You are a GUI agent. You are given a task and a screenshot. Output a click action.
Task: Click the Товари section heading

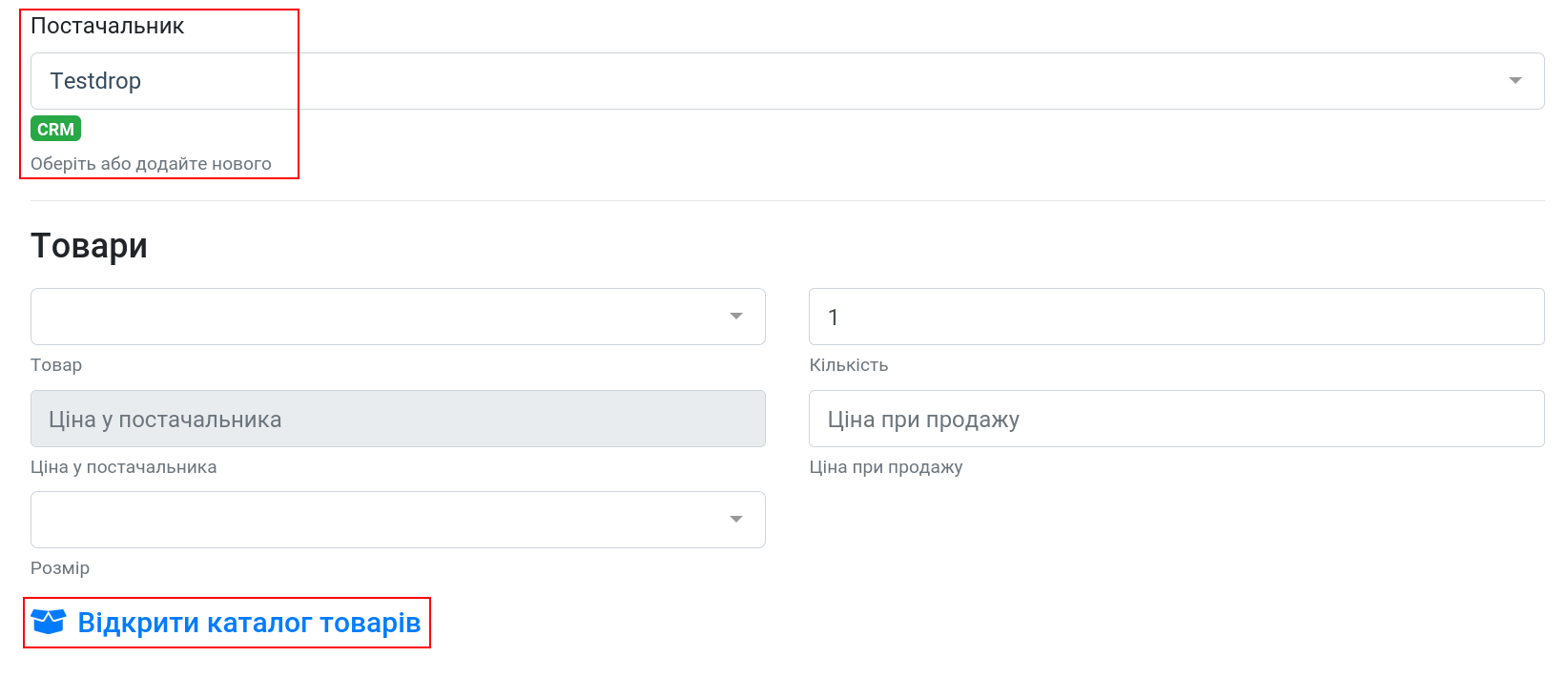89,246
